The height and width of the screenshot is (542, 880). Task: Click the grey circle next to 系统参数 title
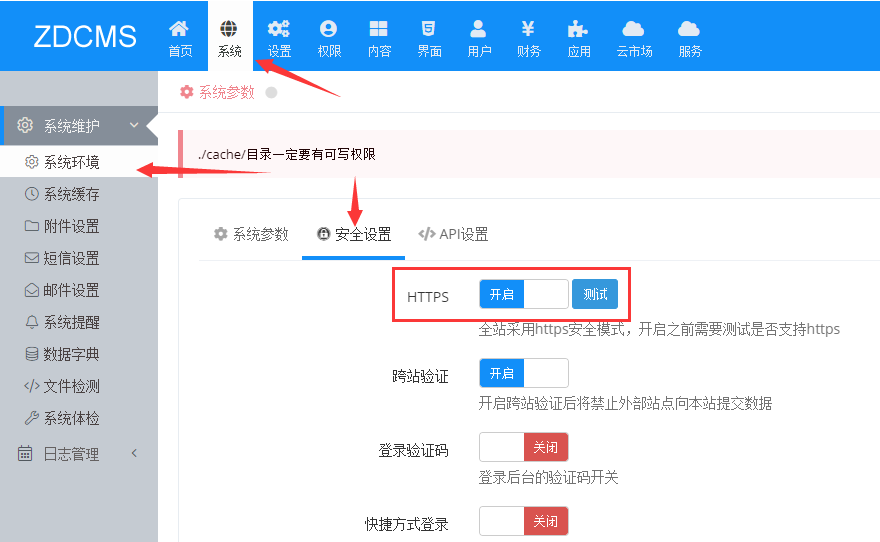click(x=271, y=92)
